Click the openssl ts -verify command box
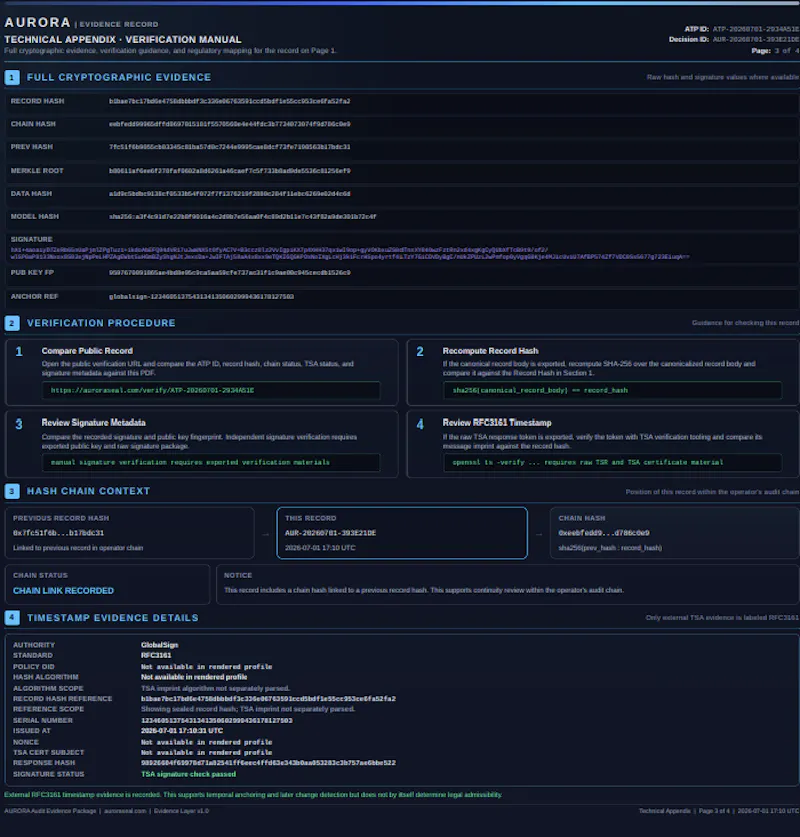Viewport: 800px width, 837px height. pos(612,462)
